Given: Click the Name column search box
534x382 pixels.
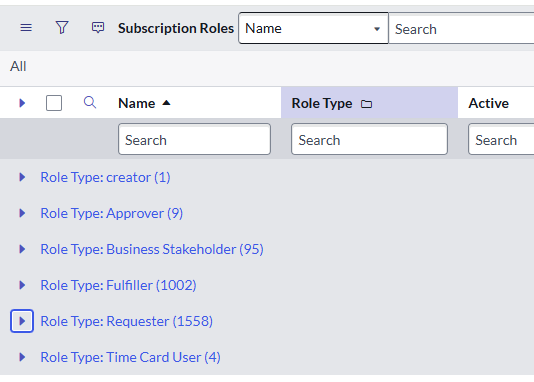Looking at the screenshot, I should click(194, 139).
